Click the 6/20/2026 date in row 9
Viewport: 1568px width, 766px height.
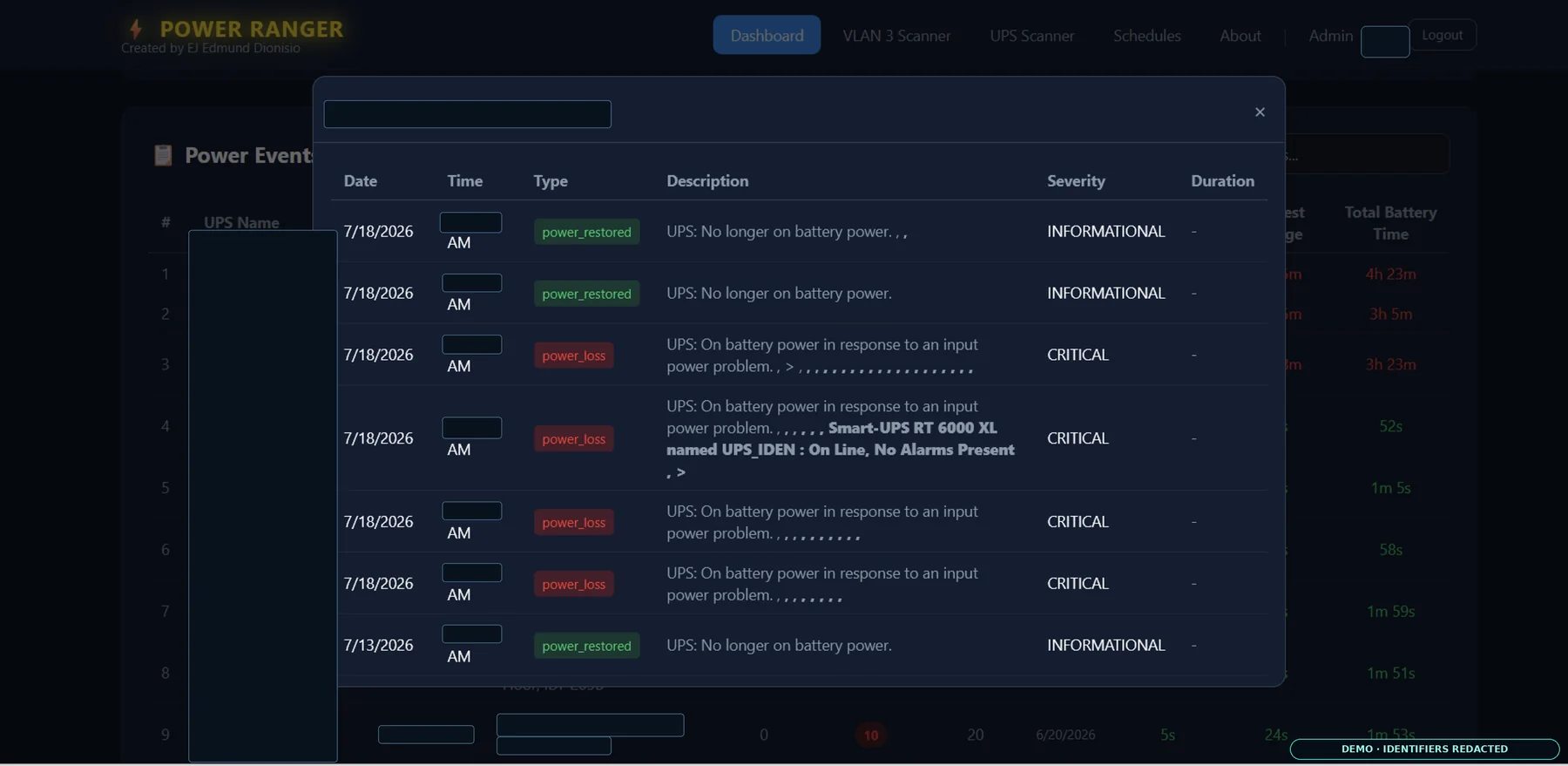coord(1065,735)
